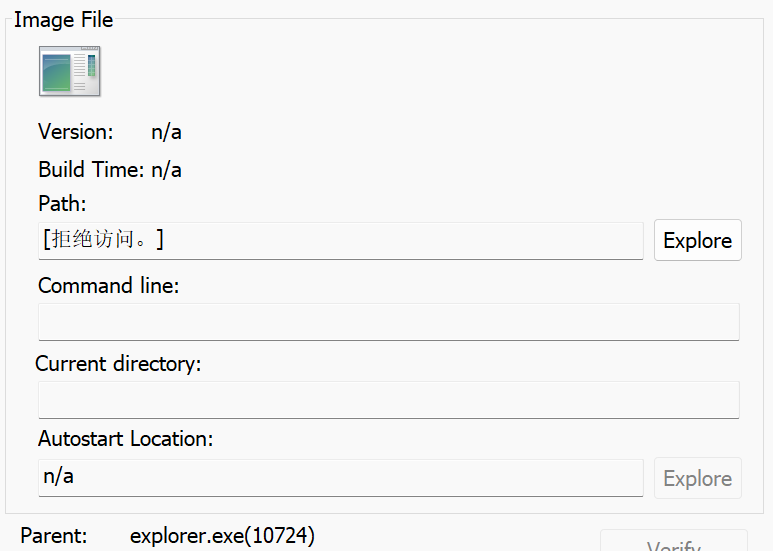Click the process image file icon
The image size is (773, 551).
[69, 71]
